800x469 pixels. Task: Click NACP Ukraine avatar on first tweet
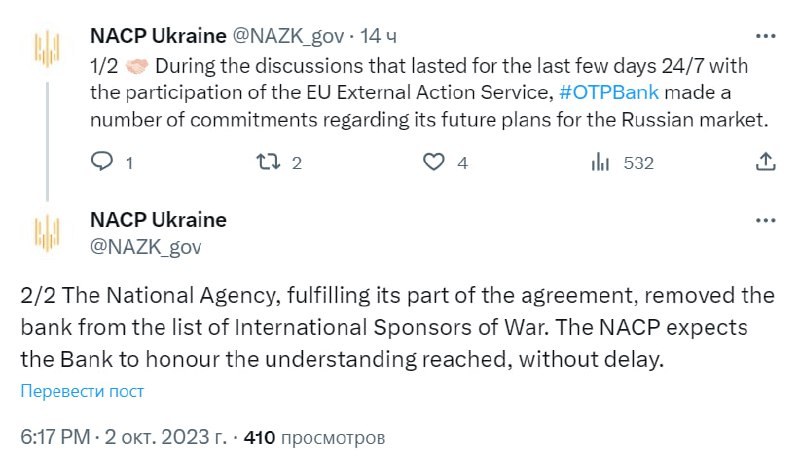(x=47, y=48)
